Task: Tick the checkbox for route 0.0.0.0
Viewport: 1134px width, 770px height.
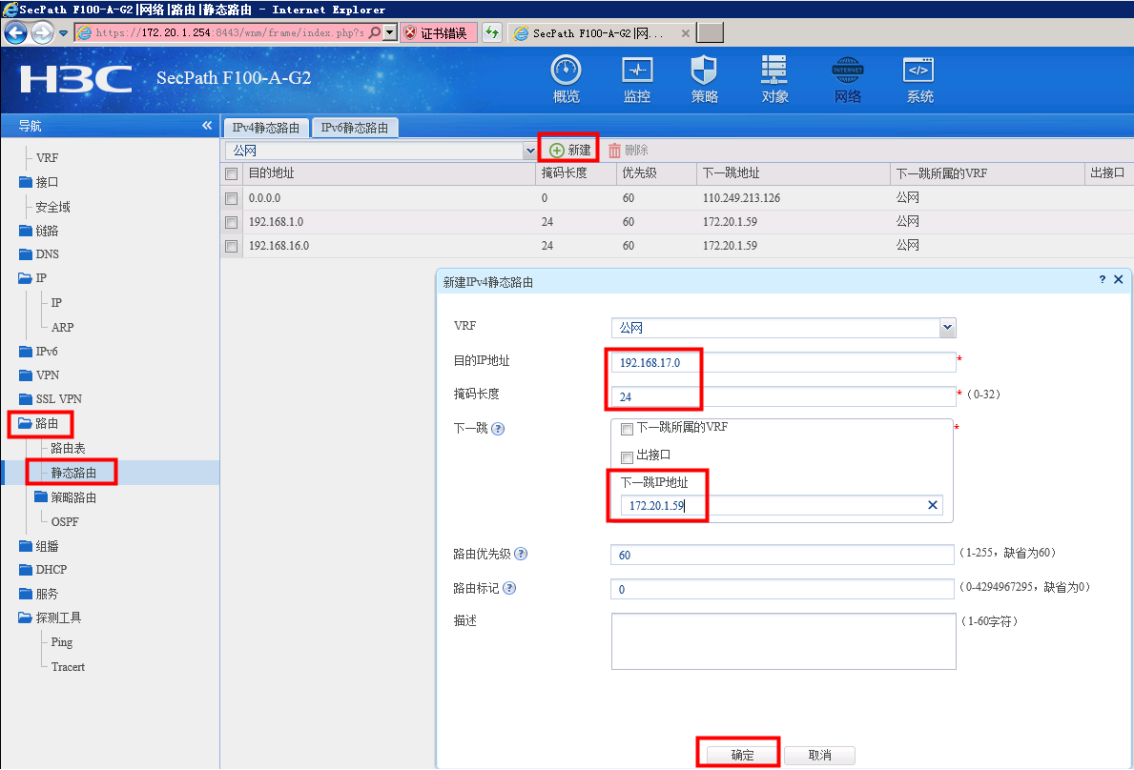Action: [231, 198]
